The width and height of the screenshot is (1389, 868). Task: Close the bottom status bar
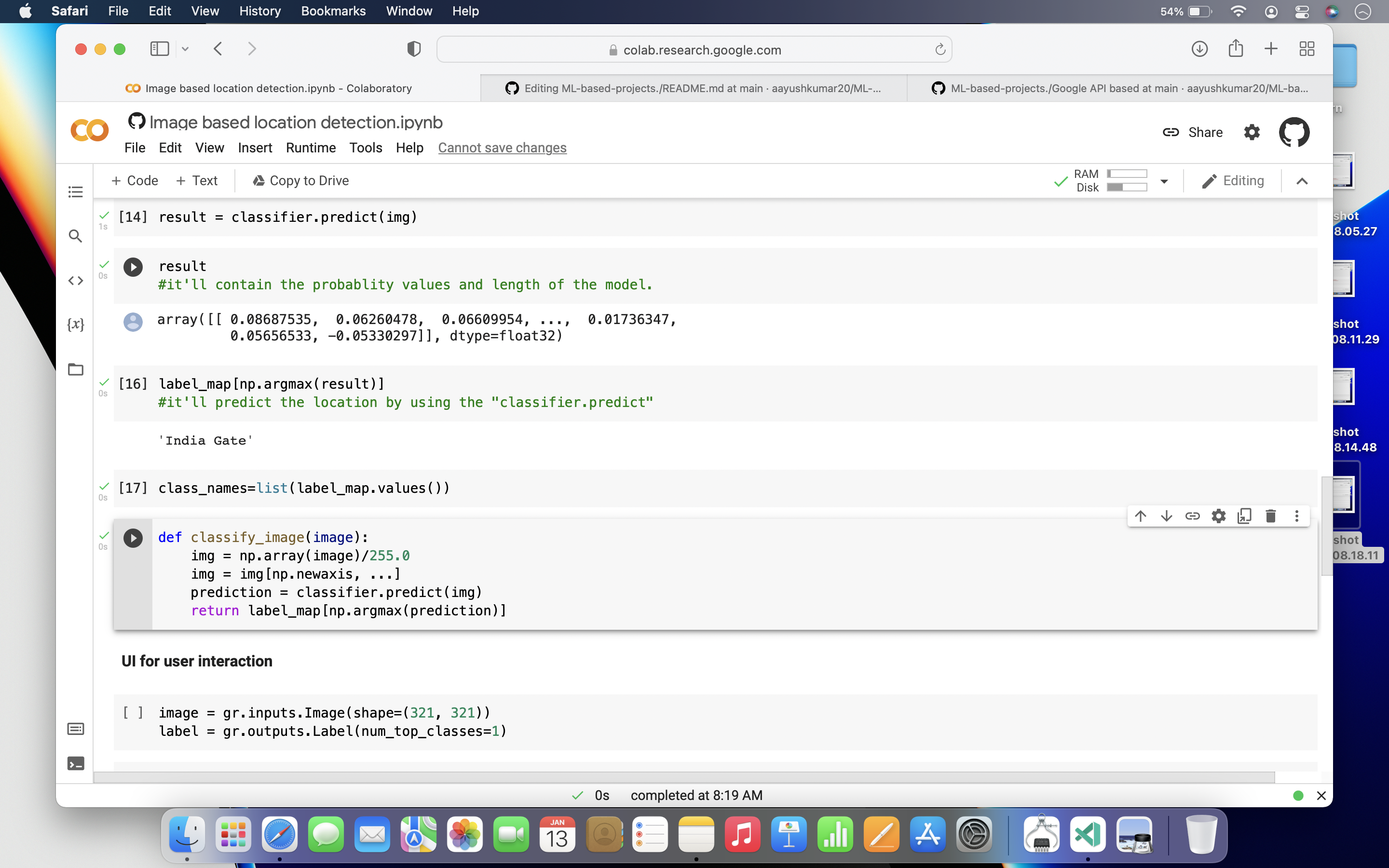[x=1321, y=796]
